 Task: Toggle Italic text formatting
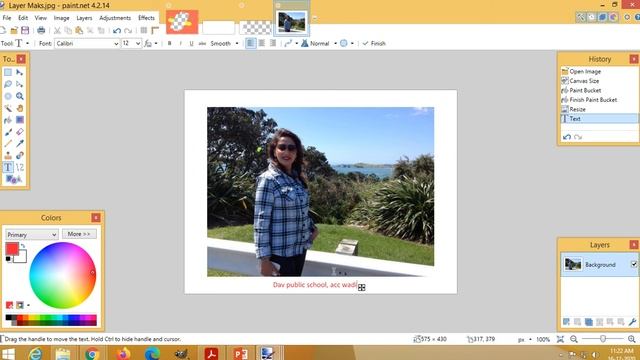[x=180, y=43]
